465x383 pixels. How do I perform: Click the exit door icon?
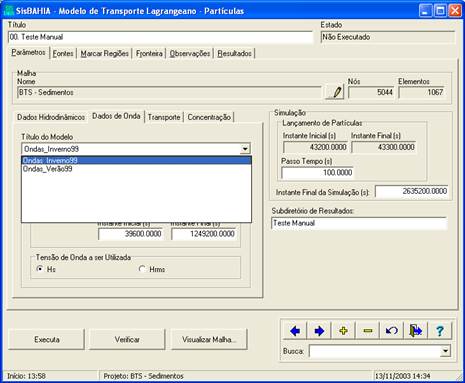(416, 331)
